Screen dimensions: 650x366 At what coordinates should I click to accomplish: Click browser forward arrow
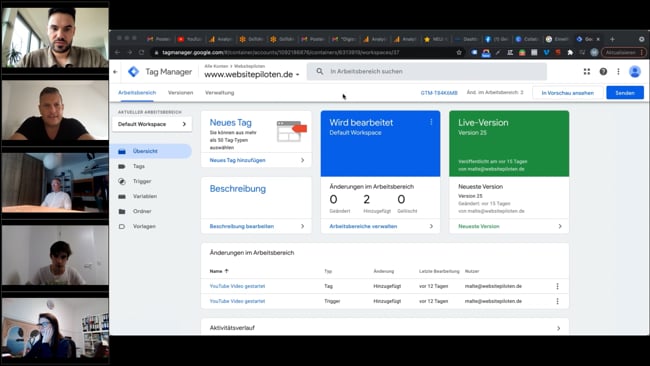pyautogui.click(x=129, y=52)
